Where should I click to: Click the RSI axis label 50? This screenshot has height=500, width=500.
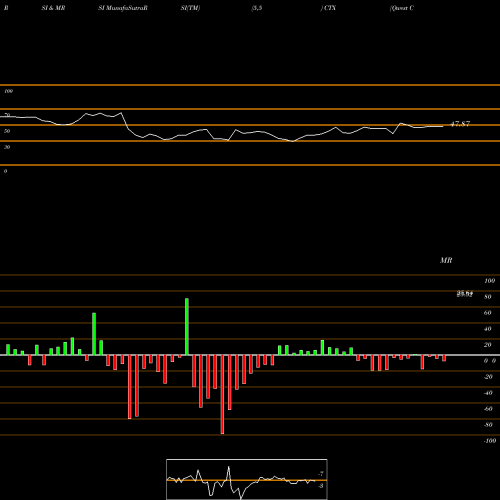[7, 131]
